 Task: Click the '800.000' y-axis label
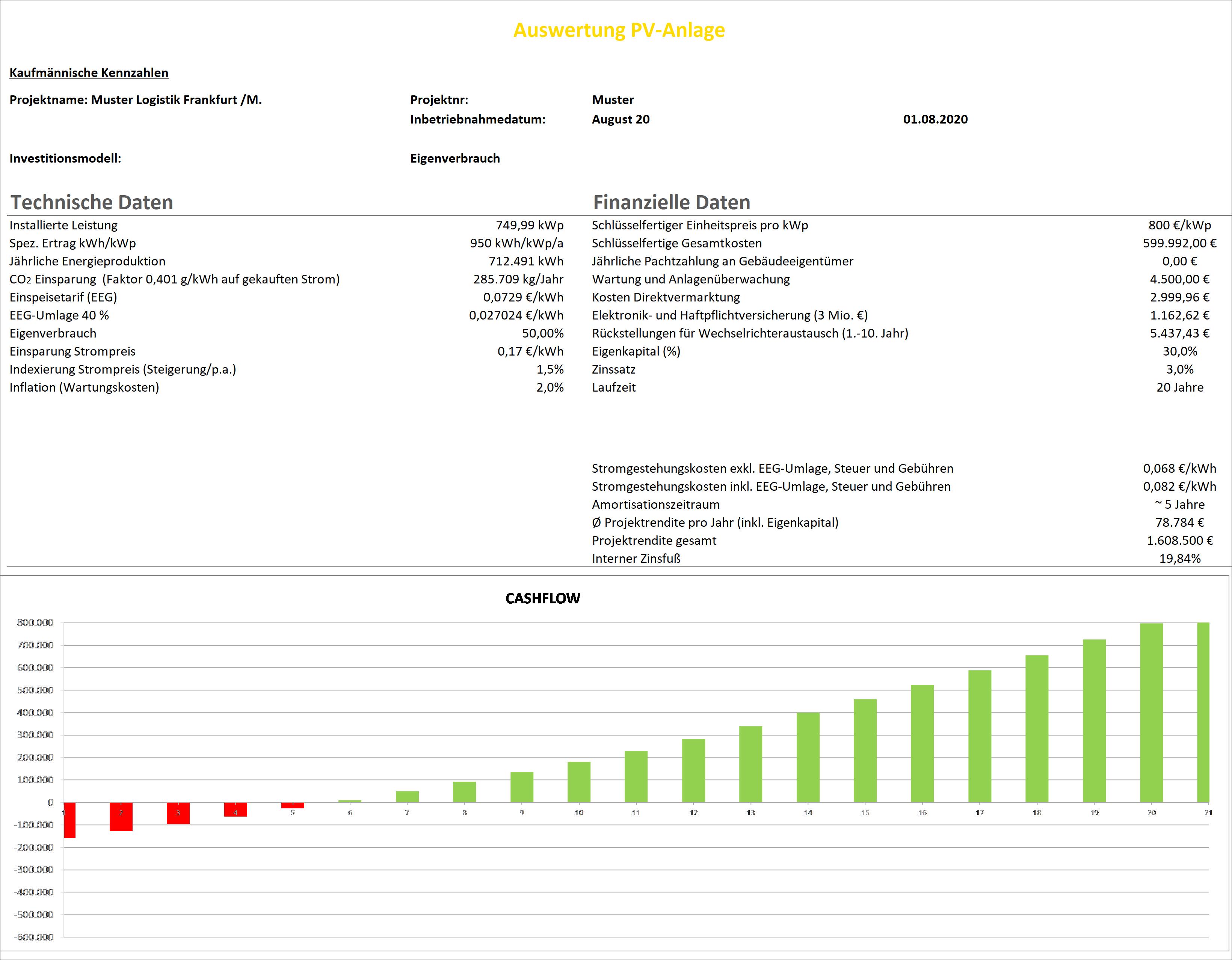tap(35, 623)
